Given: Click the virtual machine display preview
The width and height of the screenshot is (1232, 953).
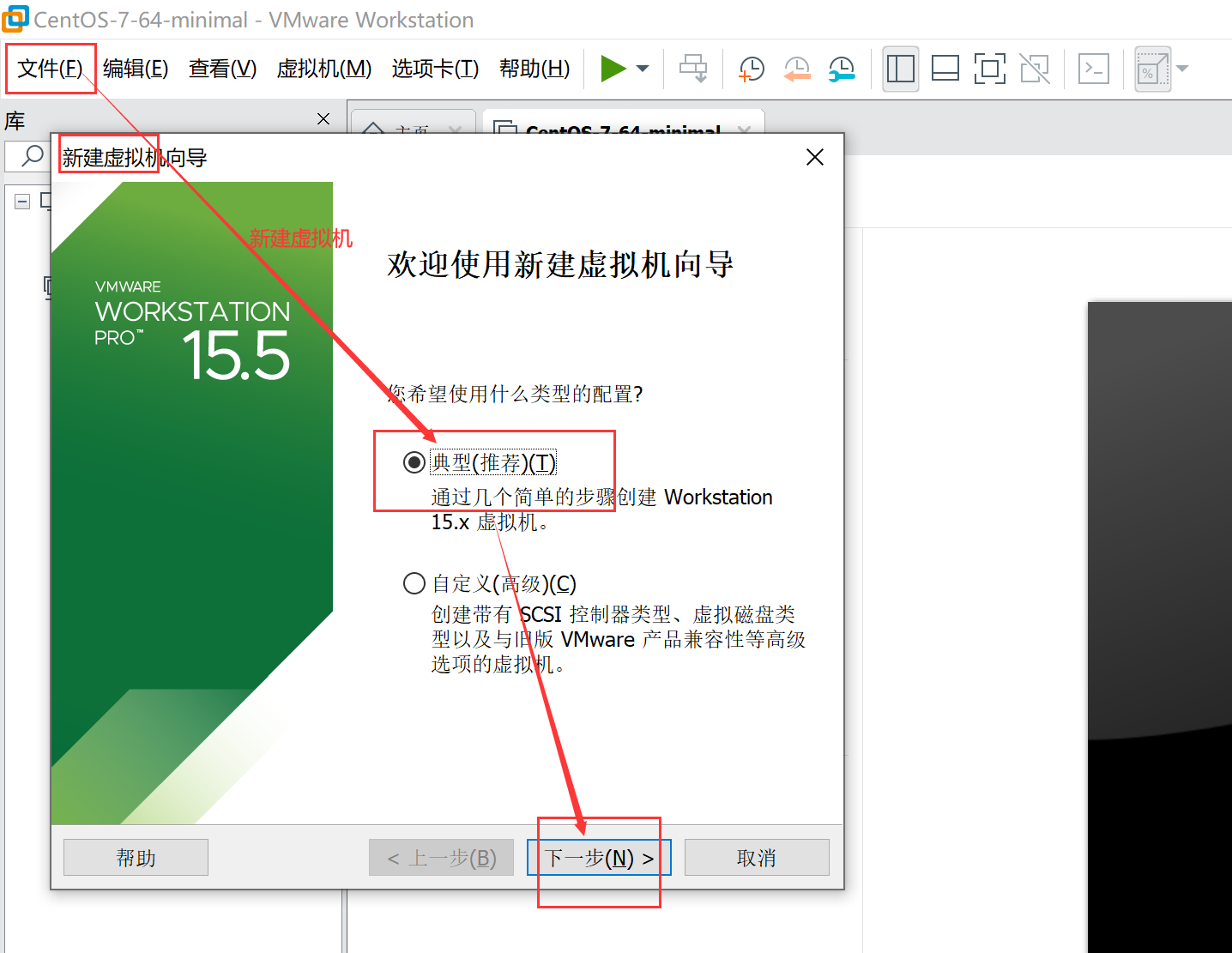Looking at the screenshot, I should coord(1160,626).
